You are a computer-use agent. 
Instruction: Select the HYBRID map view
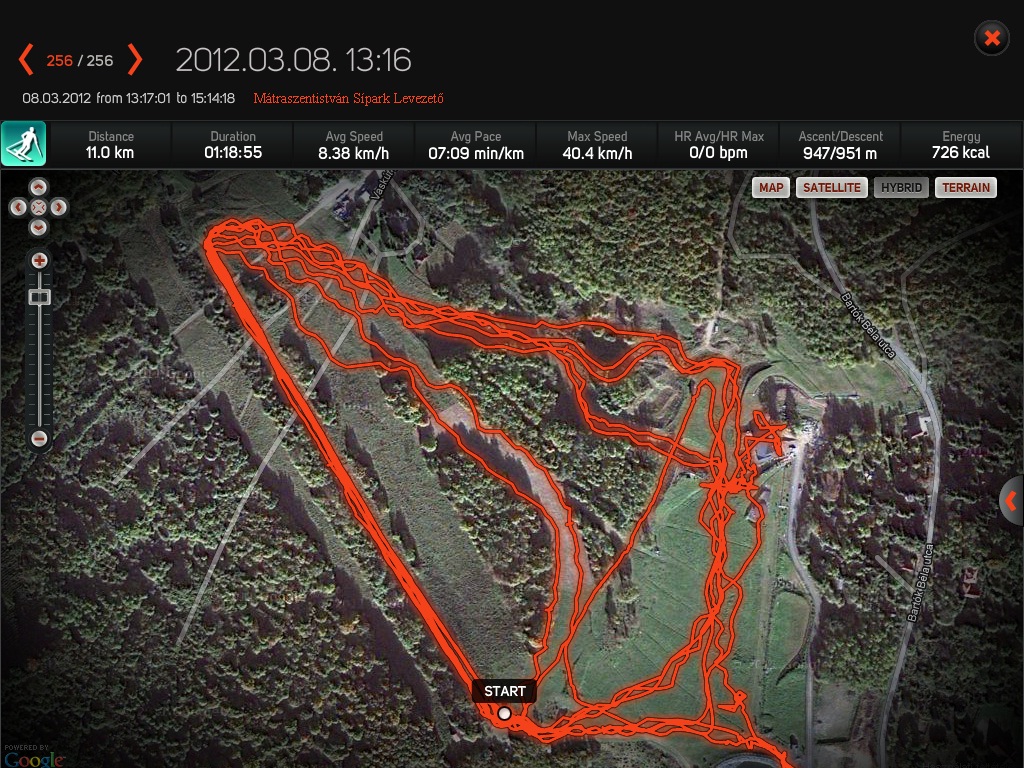tap(901, 187)
